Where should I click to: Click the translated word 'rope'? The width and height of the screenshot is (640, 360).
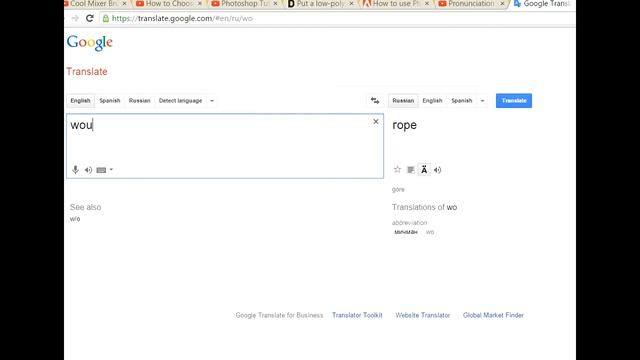coord(404,125)
